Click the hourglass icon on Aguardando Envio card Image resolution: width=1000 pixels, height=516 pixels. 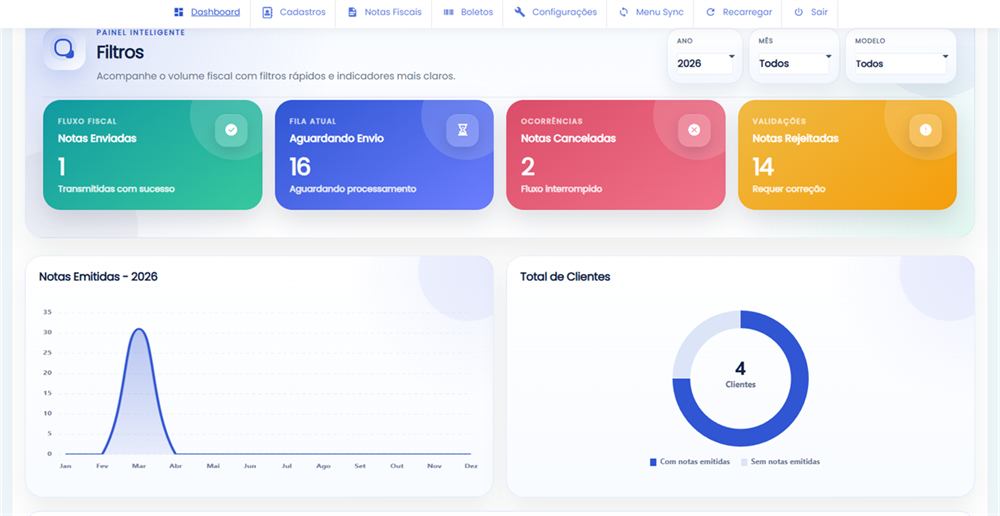[x=462, y=130]
